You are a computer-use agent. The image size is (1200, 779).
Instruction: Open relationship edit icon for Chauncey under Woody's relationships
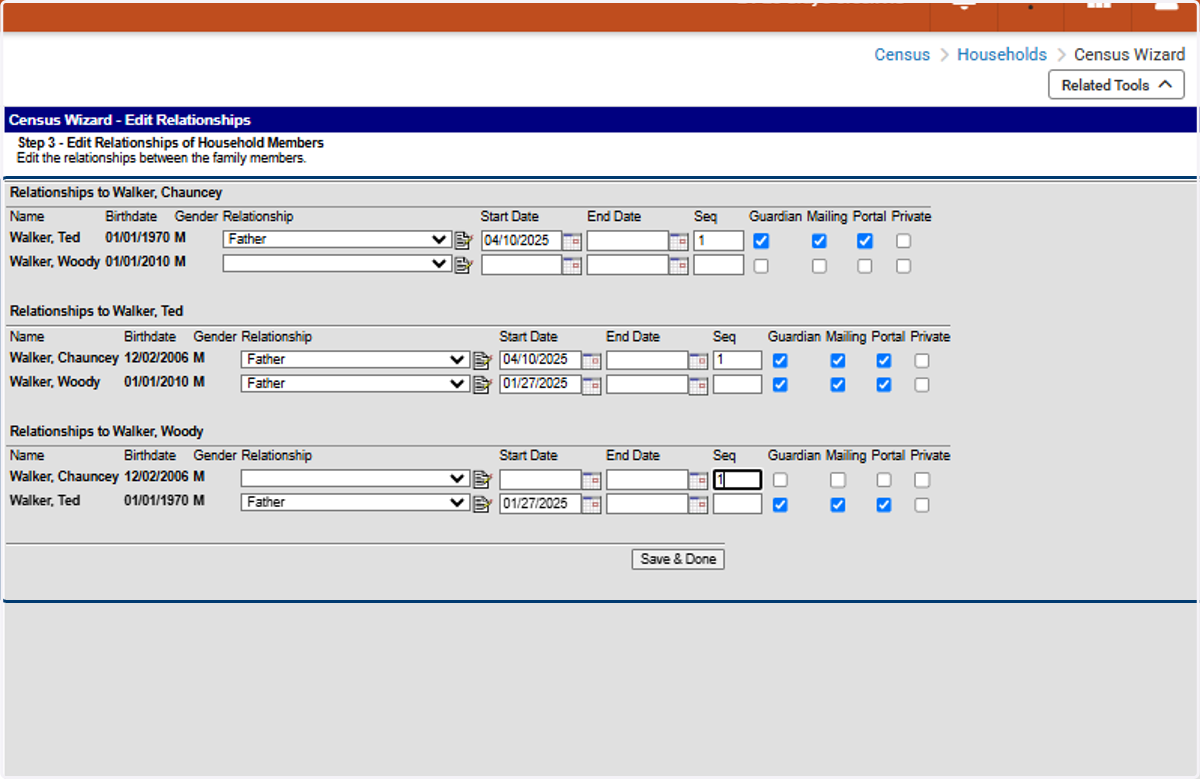coord(482,479)
